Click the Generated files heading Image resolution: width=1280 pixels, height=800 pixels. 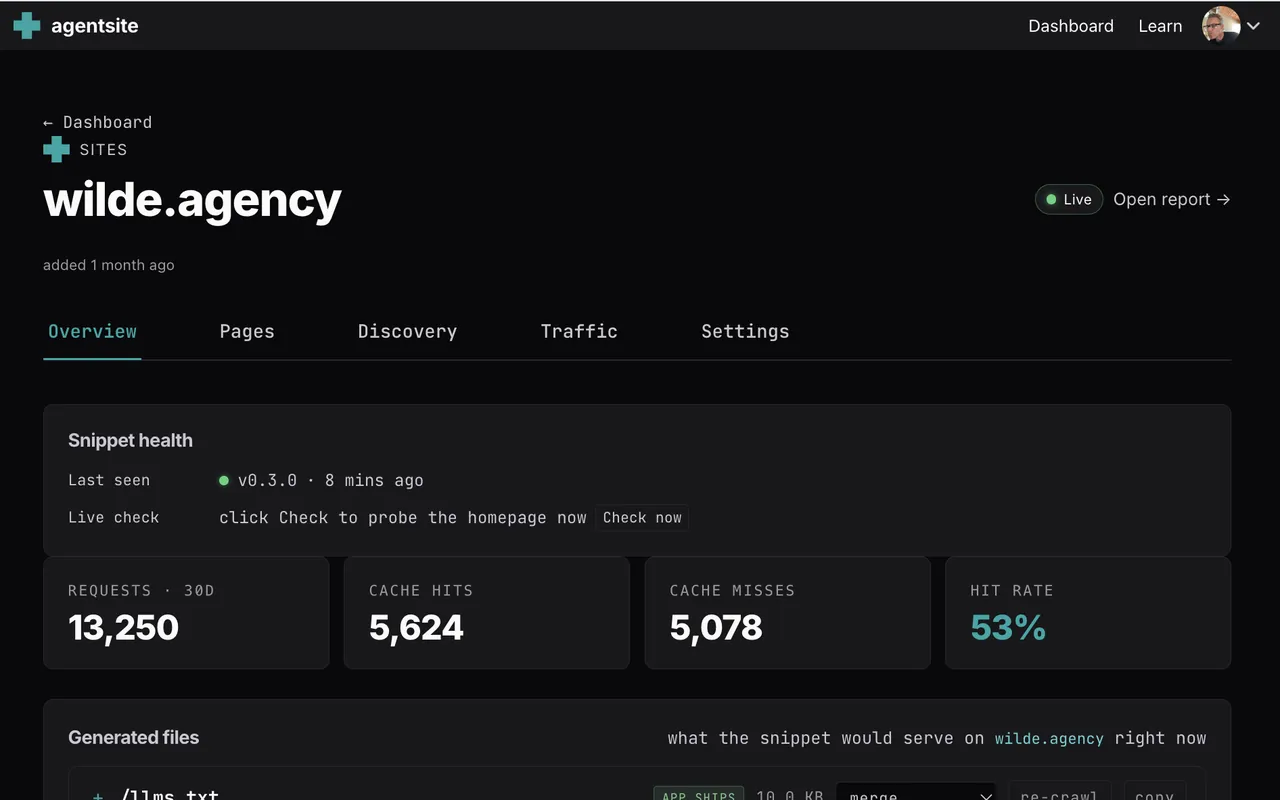point(133,737)
